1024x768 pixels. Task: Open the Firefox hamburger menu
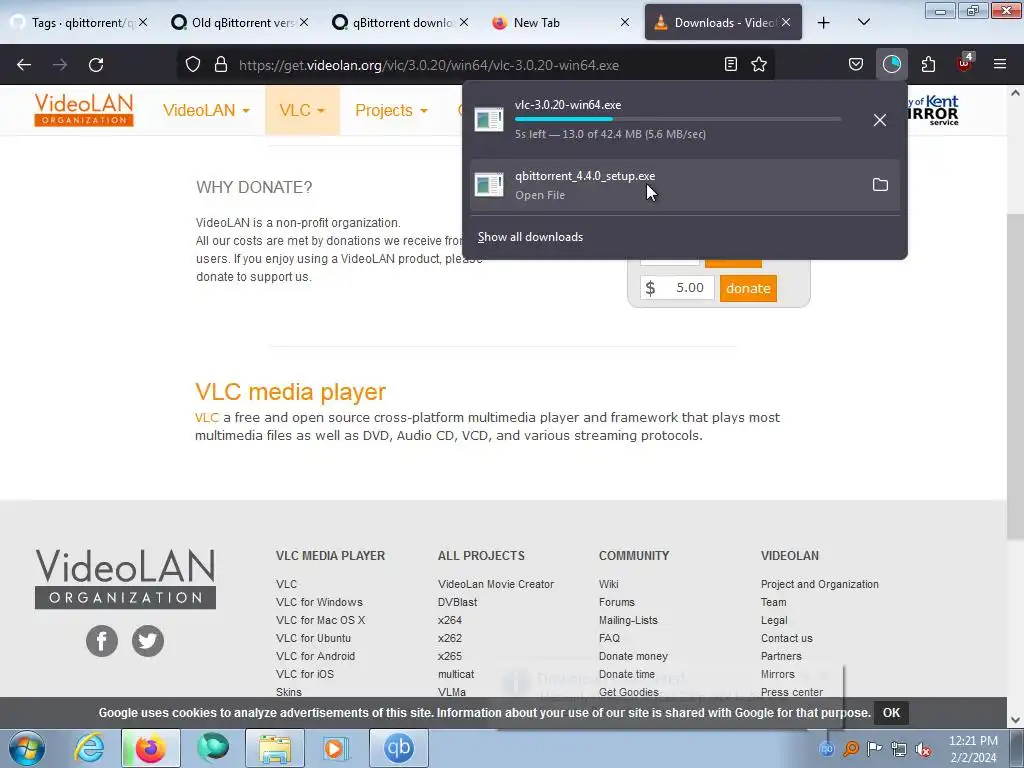point(1000,65)
